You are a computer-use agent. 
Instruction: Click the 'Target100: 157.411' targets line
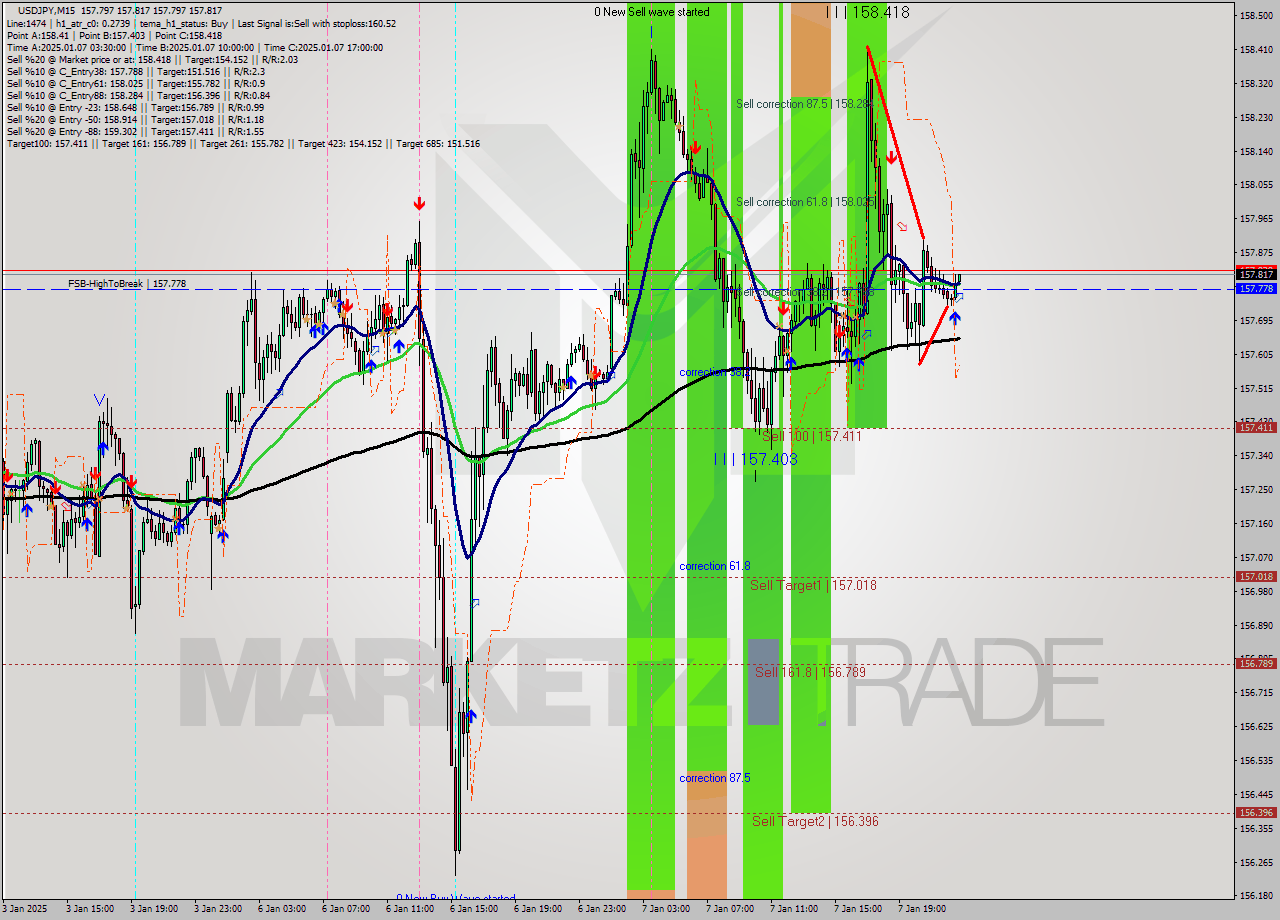click(x=243, y=143)
